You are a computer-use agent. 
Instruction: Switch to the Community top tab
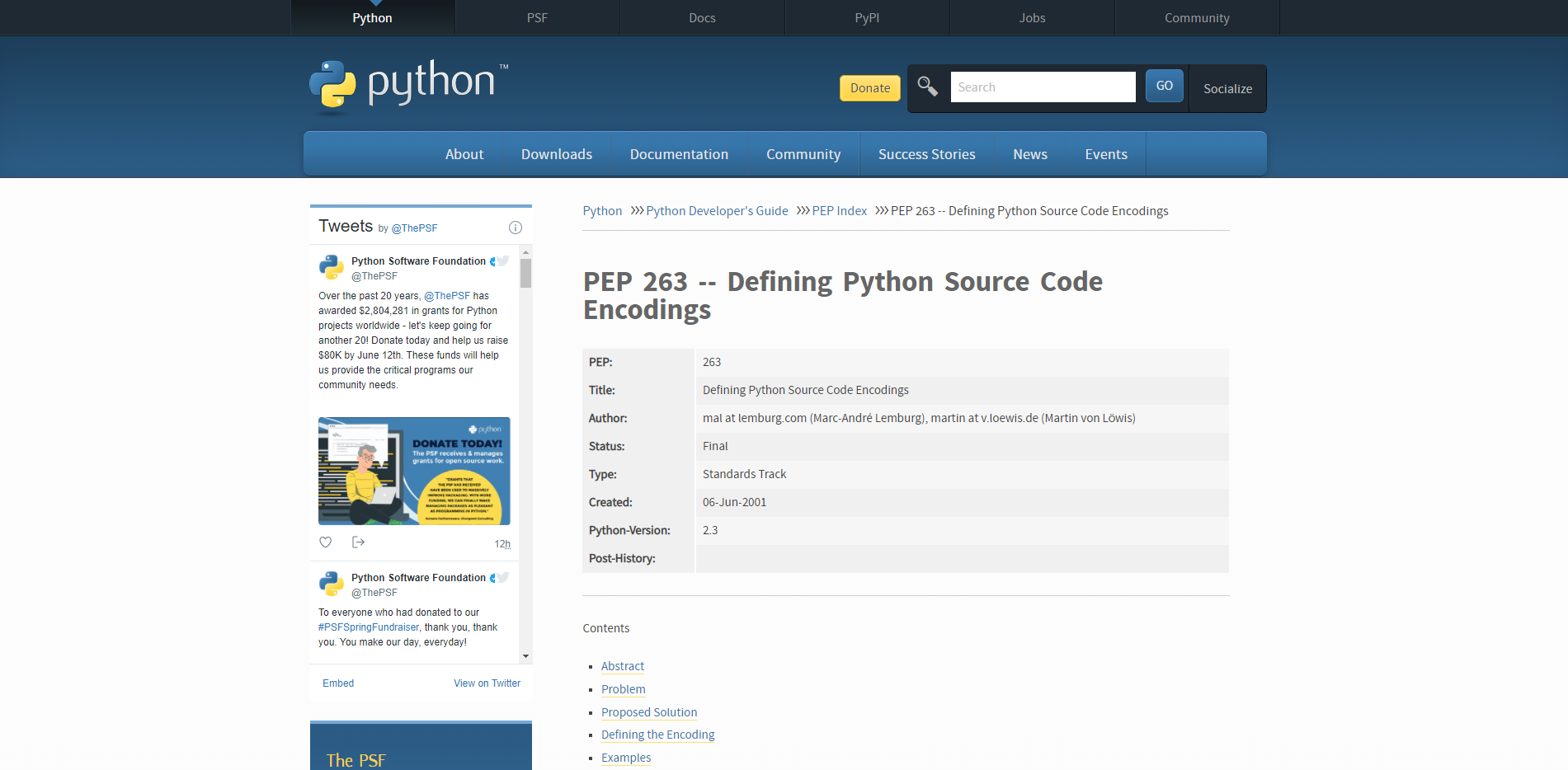click(x=1197, y=17)
